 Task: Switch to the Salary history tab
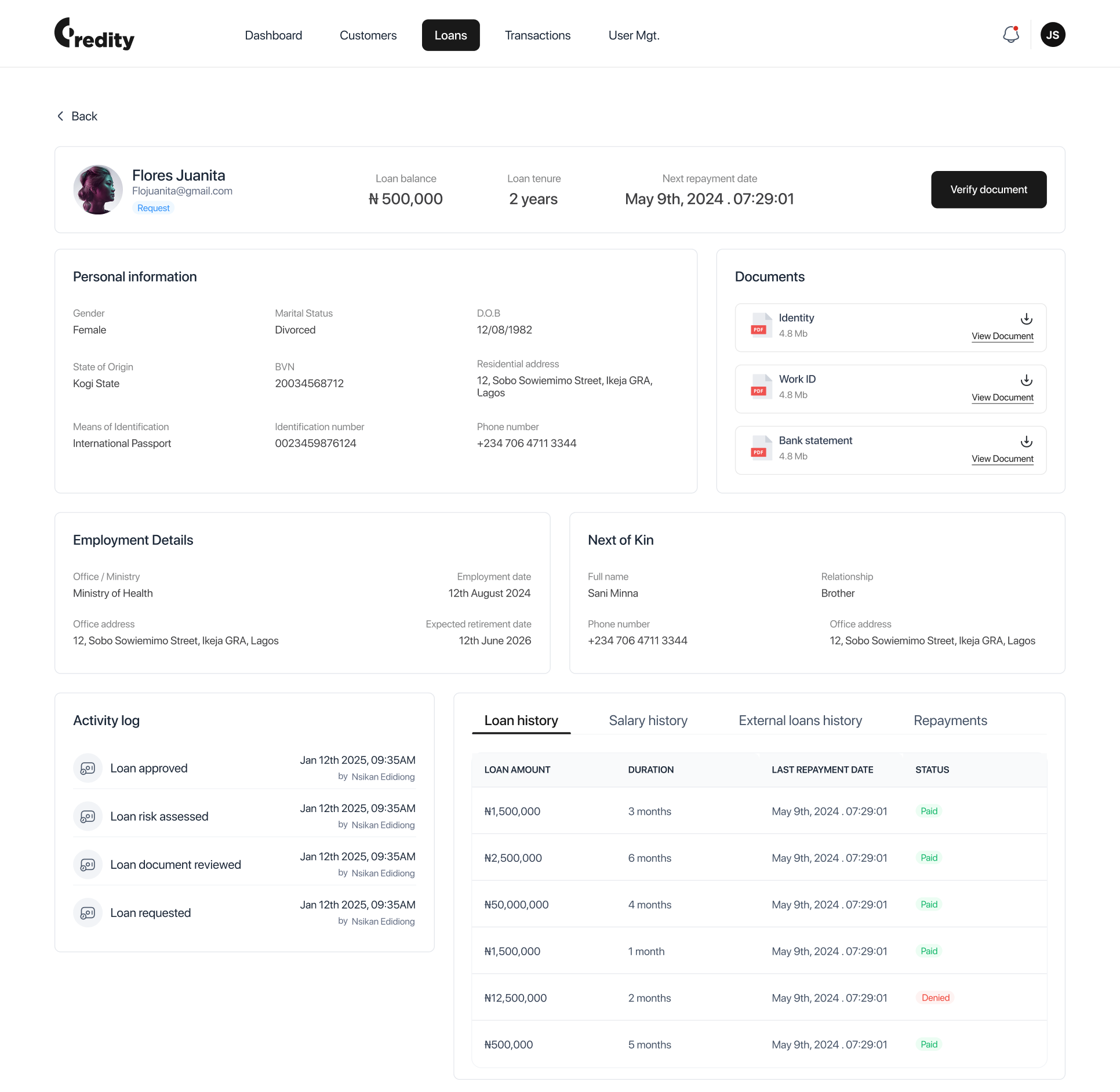(x=648, y=720)
